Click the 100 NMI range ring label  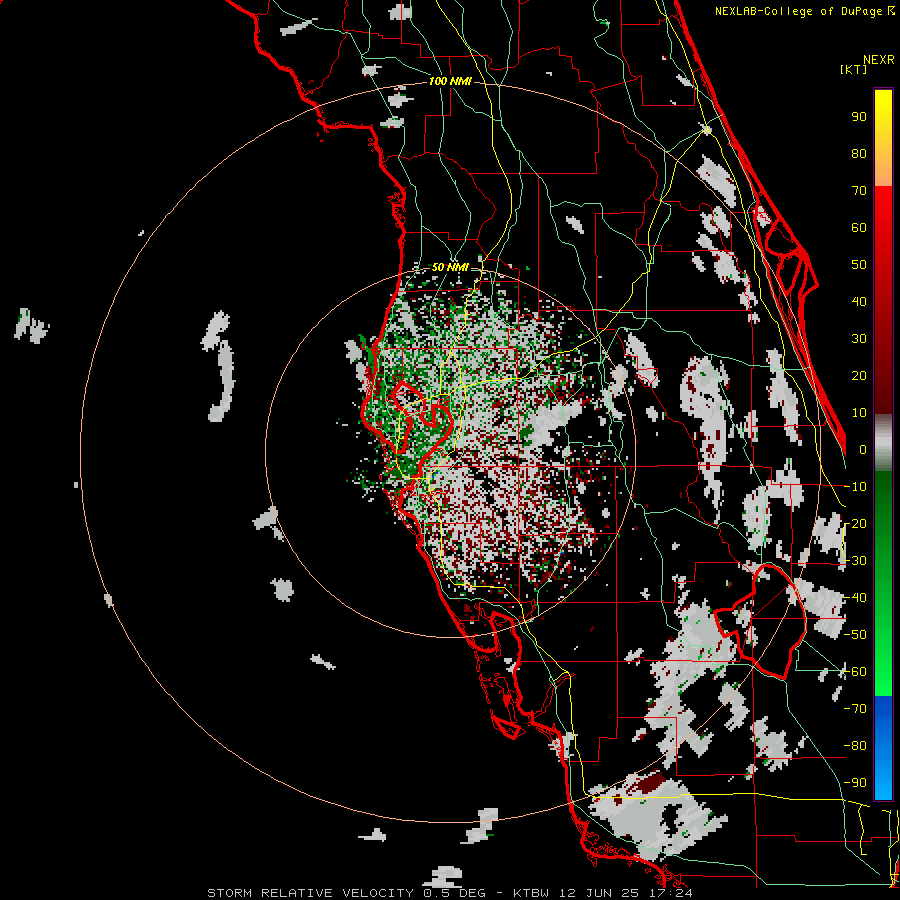pos(450,82)
